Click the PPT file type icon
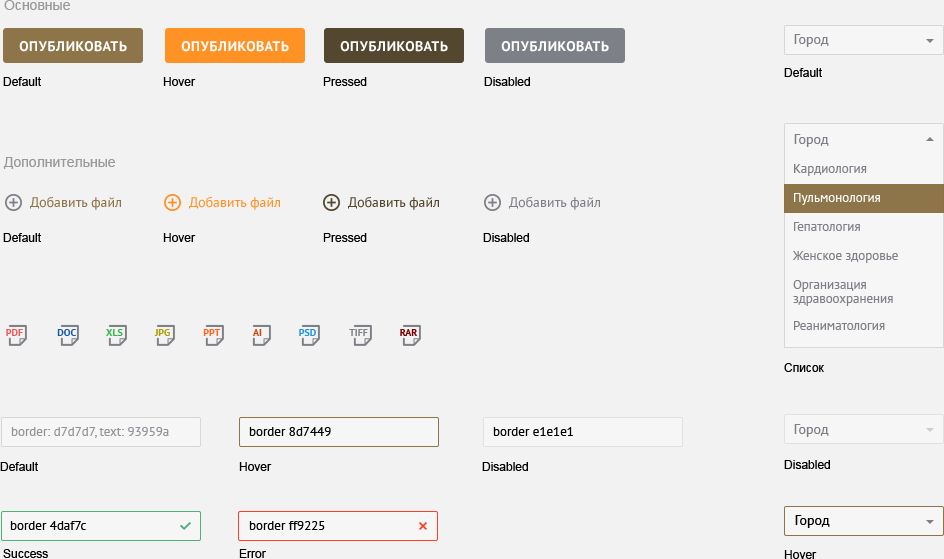 pos(213,336)
